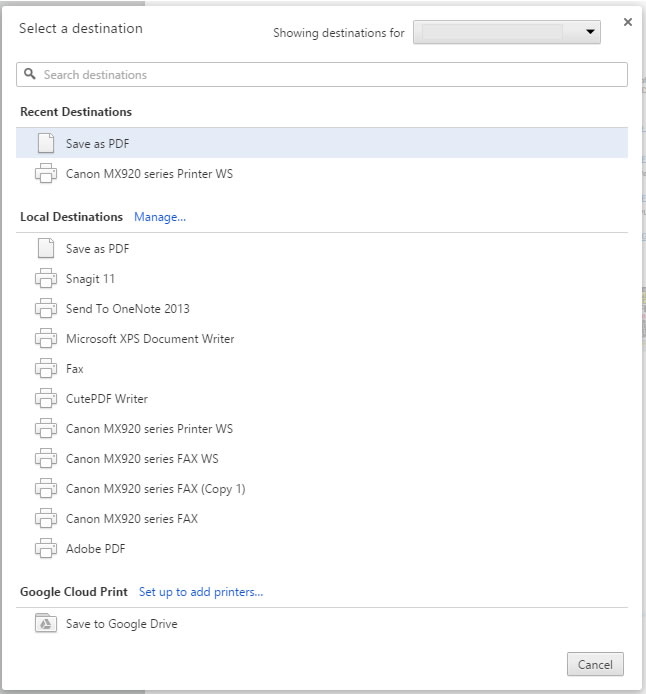This screenshot has height=694, width=646.
Task: Click printer icon for recent Canon MX920 Printer WS
Action: coord(46,173)
